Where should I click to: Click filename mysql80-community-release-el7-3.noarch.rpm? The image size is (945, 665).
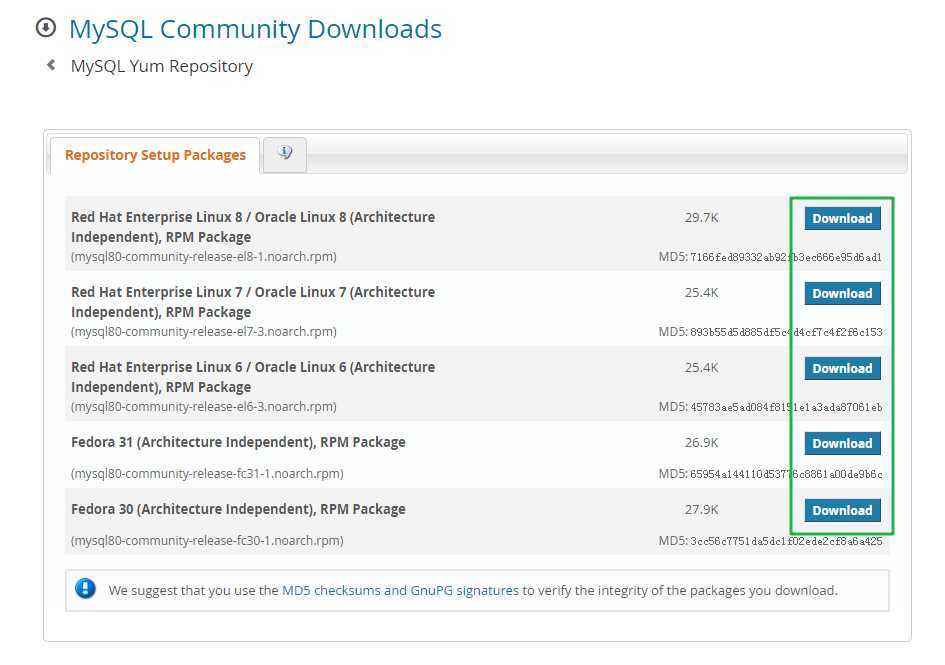pos(204,332)
